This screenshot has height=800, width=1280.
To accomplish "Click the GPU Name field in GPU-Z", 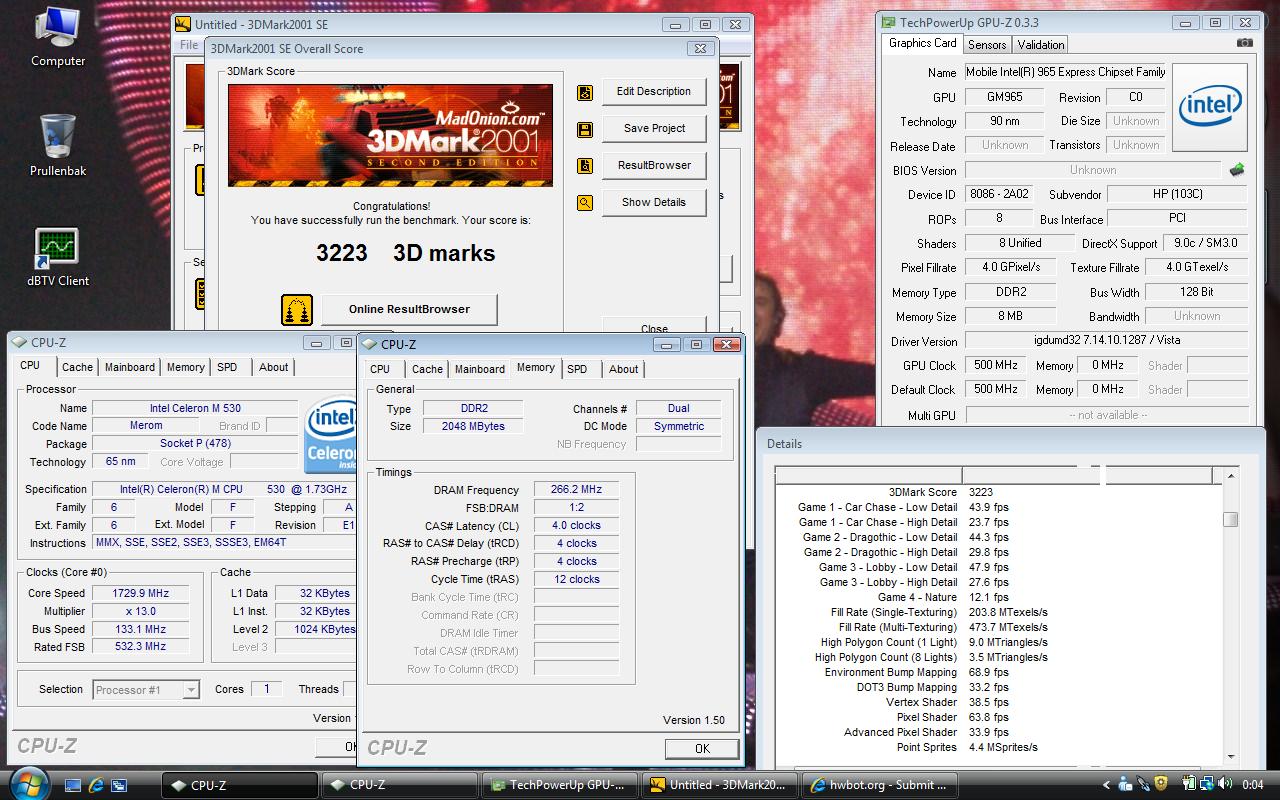I will (x=1065, y=72).
